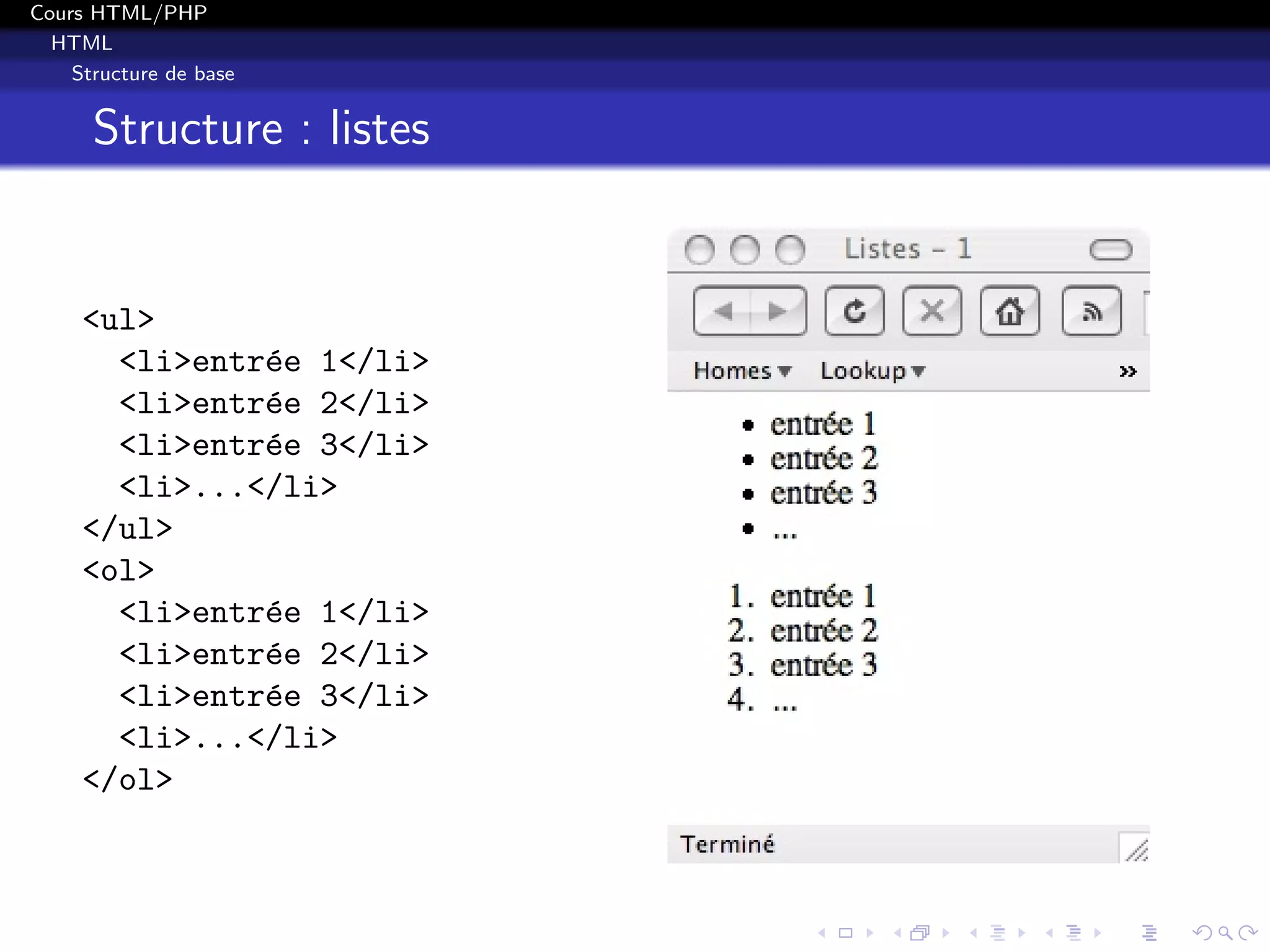
Task: Click the presentation outline icon
Action: [1149, 933]
